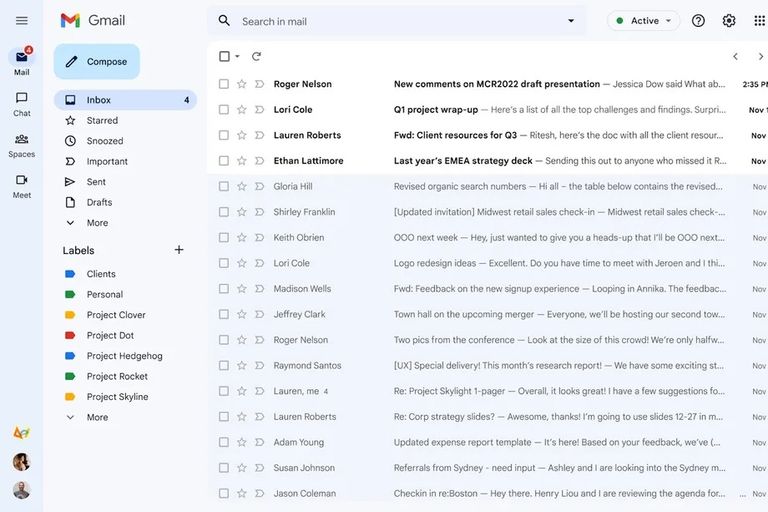Go to the Drafts folder
Screen dimensions: 768x512
[x=99, y=202]
